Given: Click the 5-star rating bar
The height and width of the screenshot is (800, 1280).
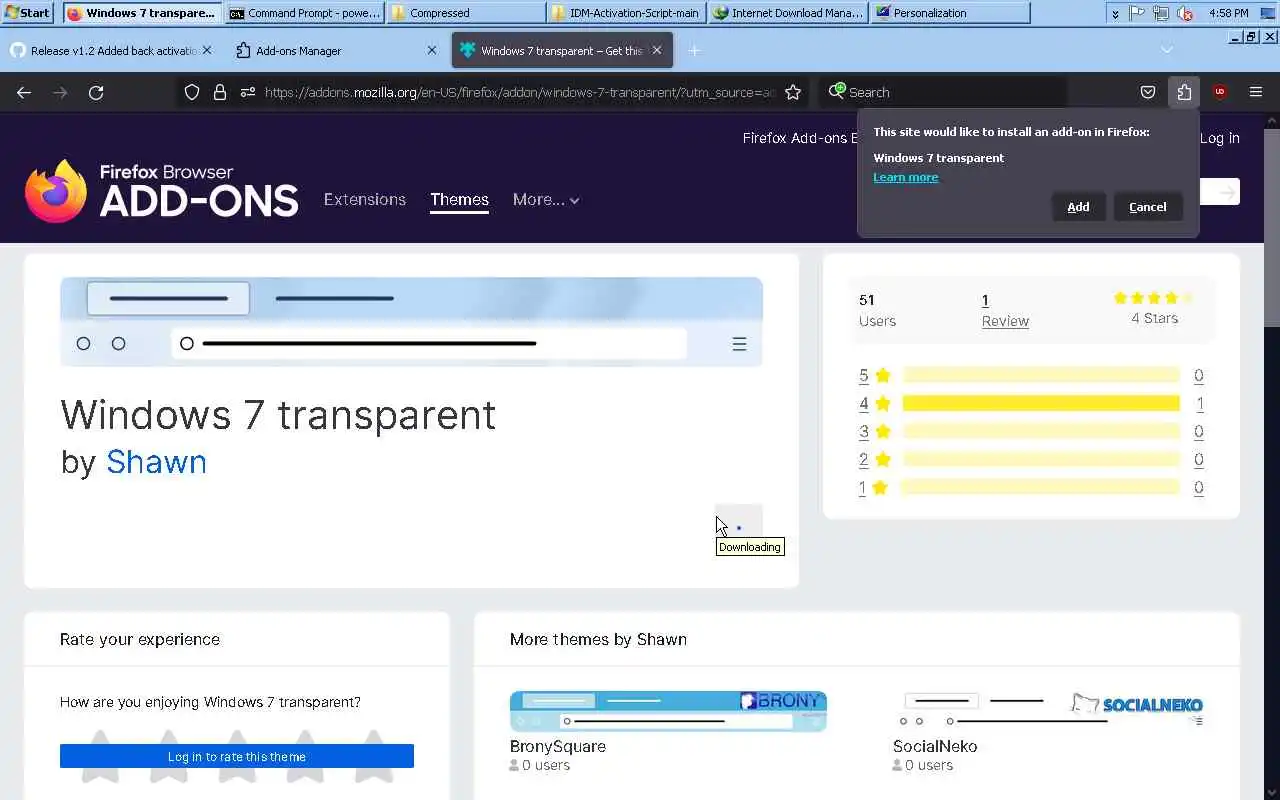Looking at the screenshot, I should click(x=1041, y=375).
